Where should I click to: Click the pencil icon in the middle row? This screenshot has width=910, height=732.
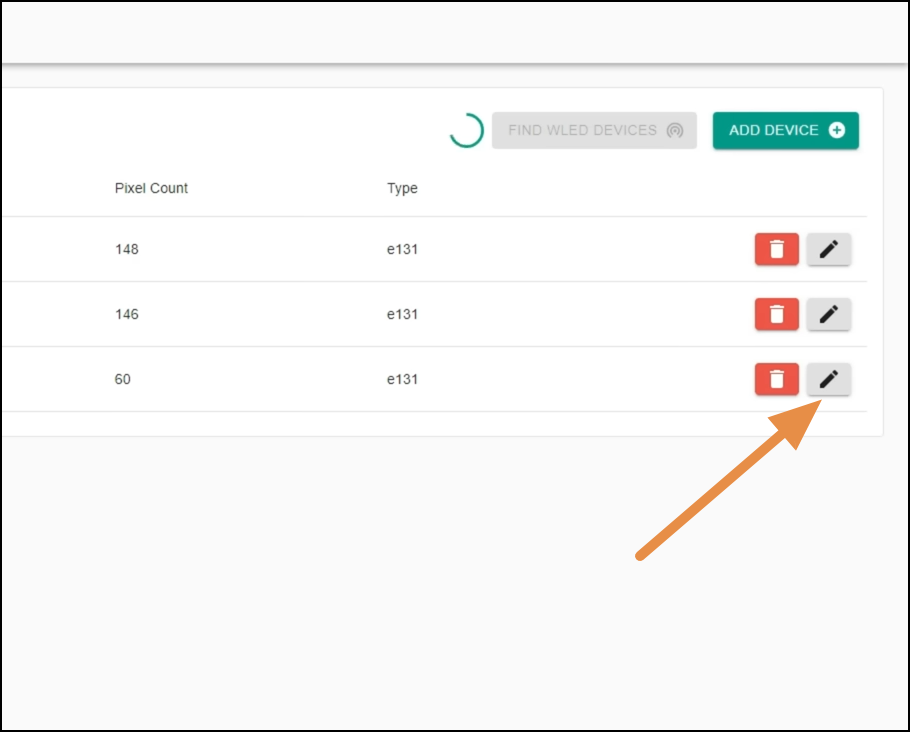pyautogui.click(x=827, y=314)
